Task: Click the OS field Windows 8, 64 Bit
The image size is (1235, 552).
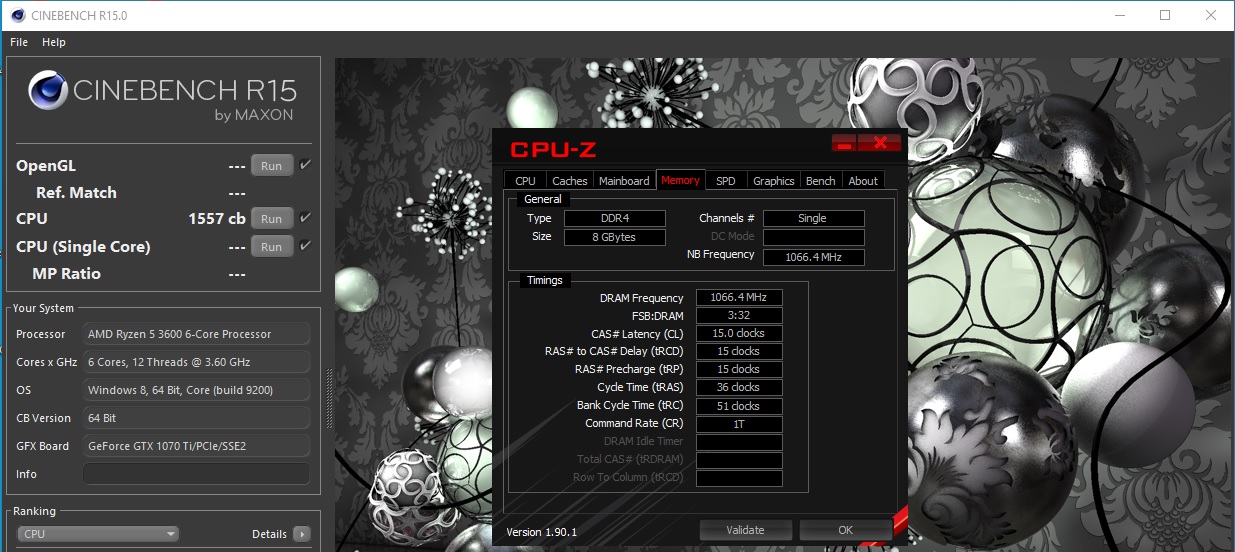Action: [x=196, y=390]
